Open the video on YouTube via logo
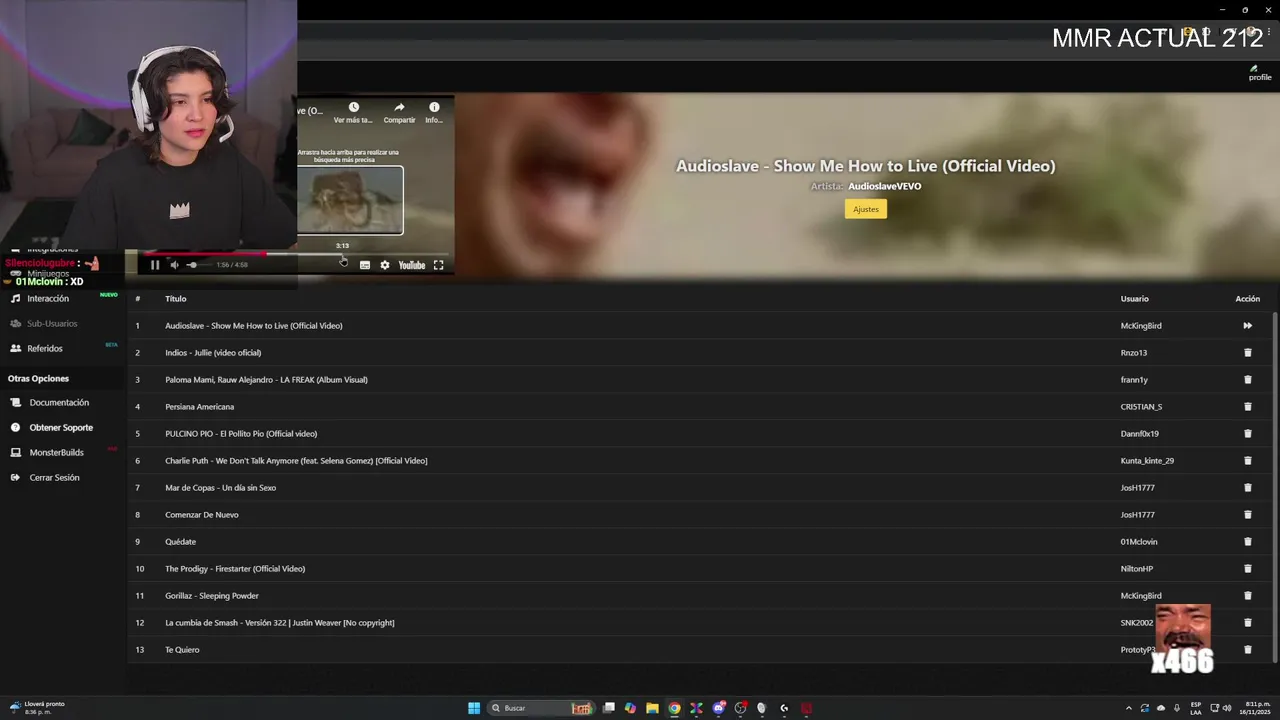This screenshot has width=1280, height=720. (x=412, y=265)
